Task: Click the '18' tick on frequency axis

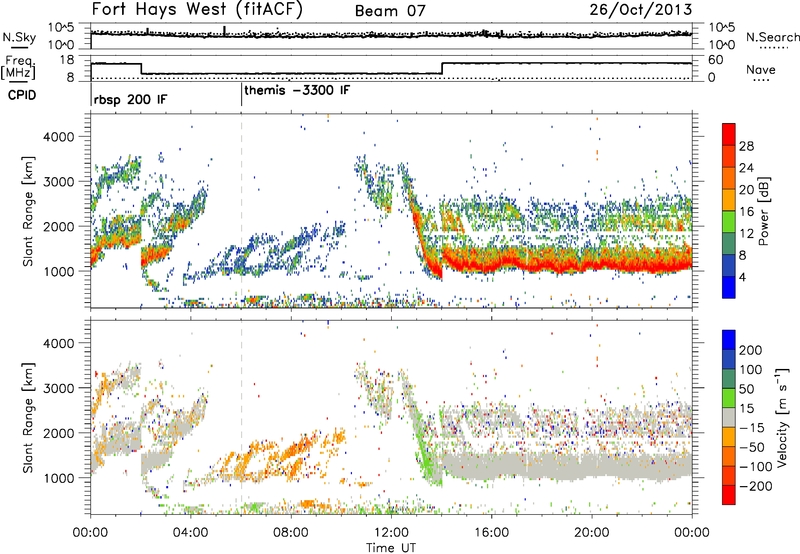Action: (67, 60)
